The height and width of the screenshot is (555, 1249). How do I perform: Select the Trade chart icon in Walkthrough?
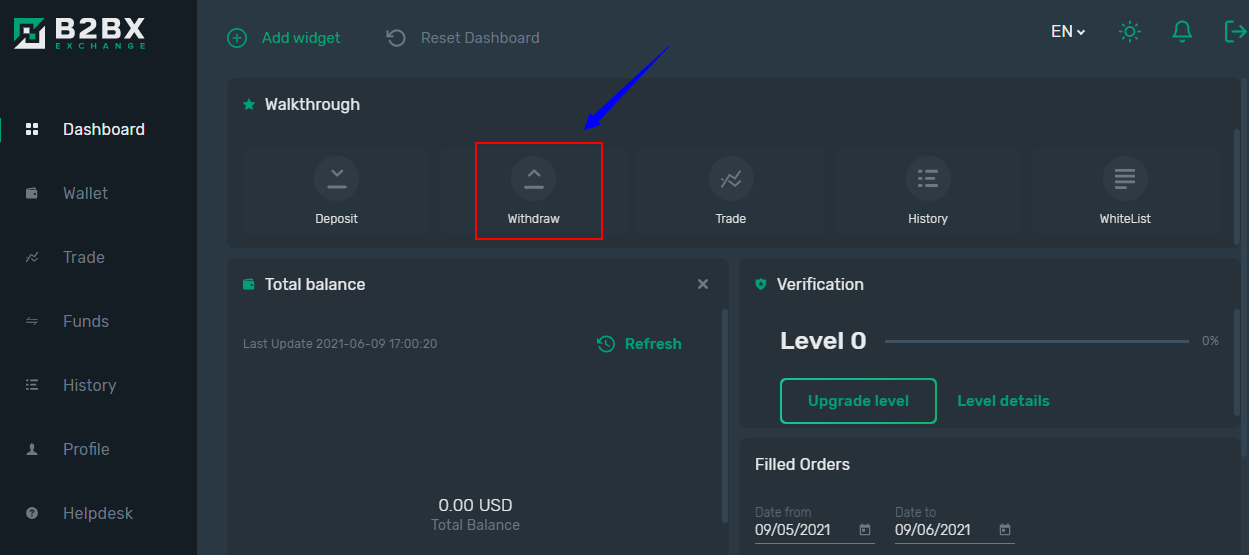(x=731, y=179)
